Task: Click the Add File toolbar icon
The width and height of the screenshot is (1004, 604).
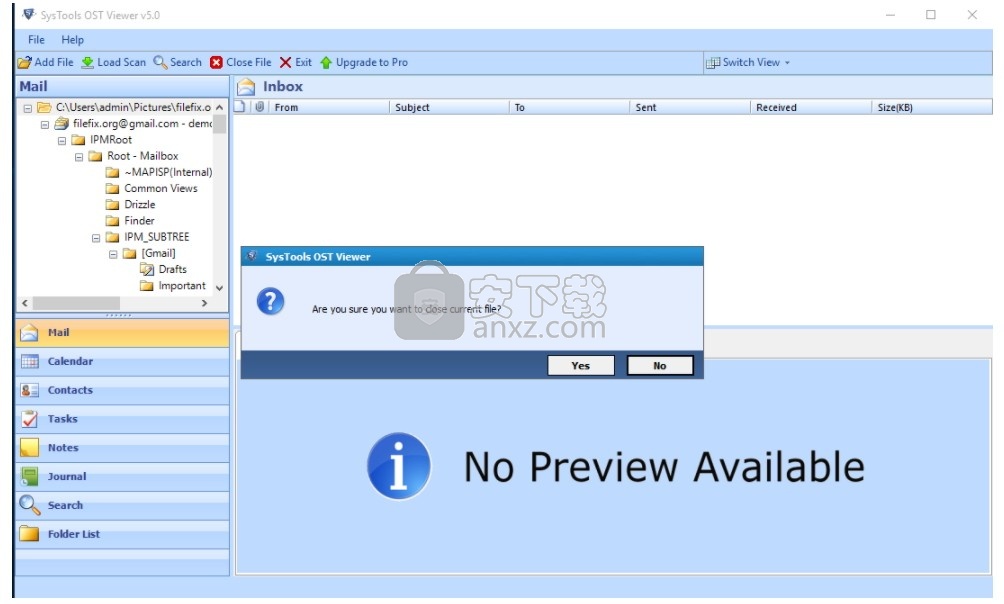Action: 24,63
